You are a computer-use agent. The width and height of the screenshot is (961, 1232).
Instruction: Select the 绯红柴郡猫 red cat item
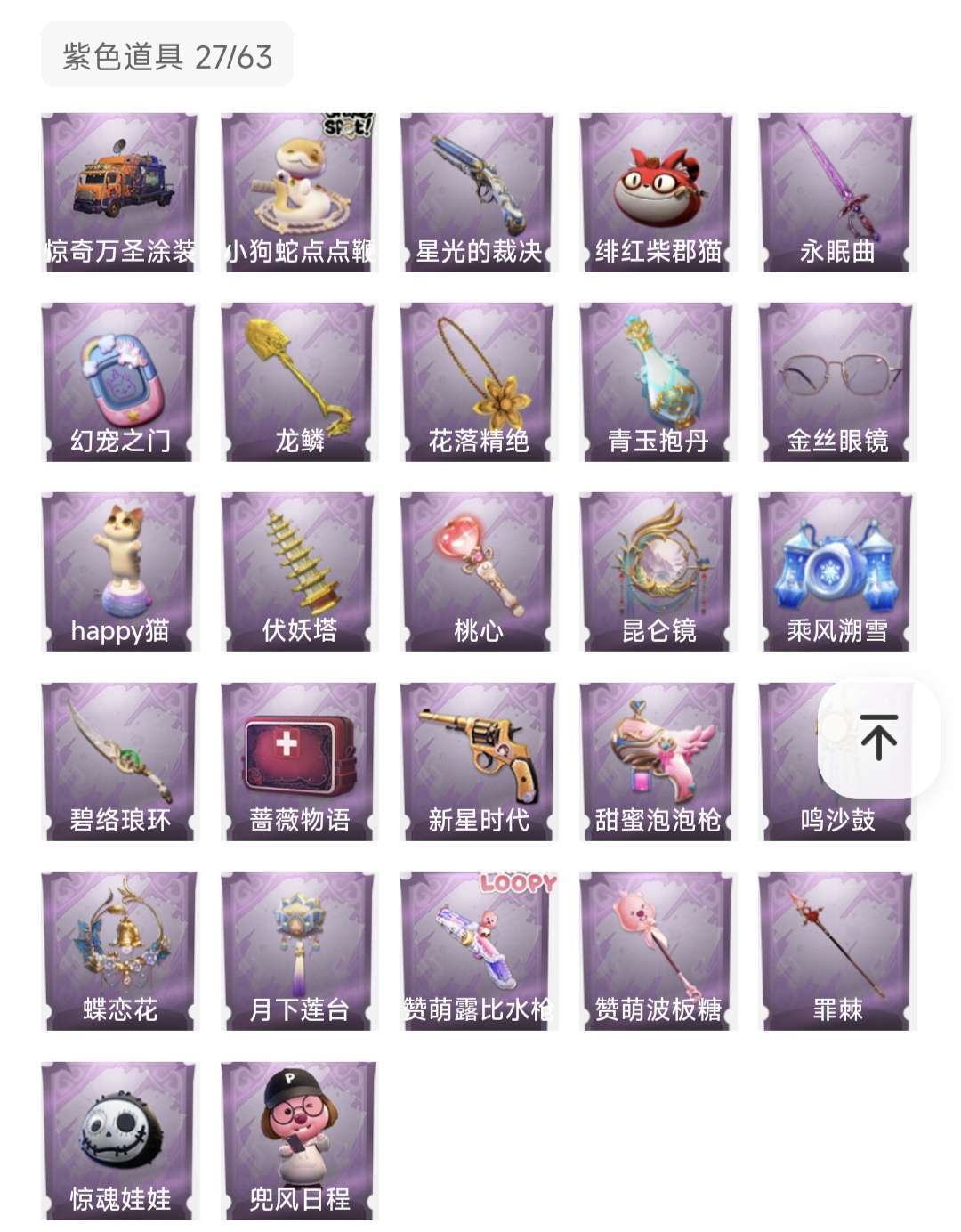pos(658,192)
